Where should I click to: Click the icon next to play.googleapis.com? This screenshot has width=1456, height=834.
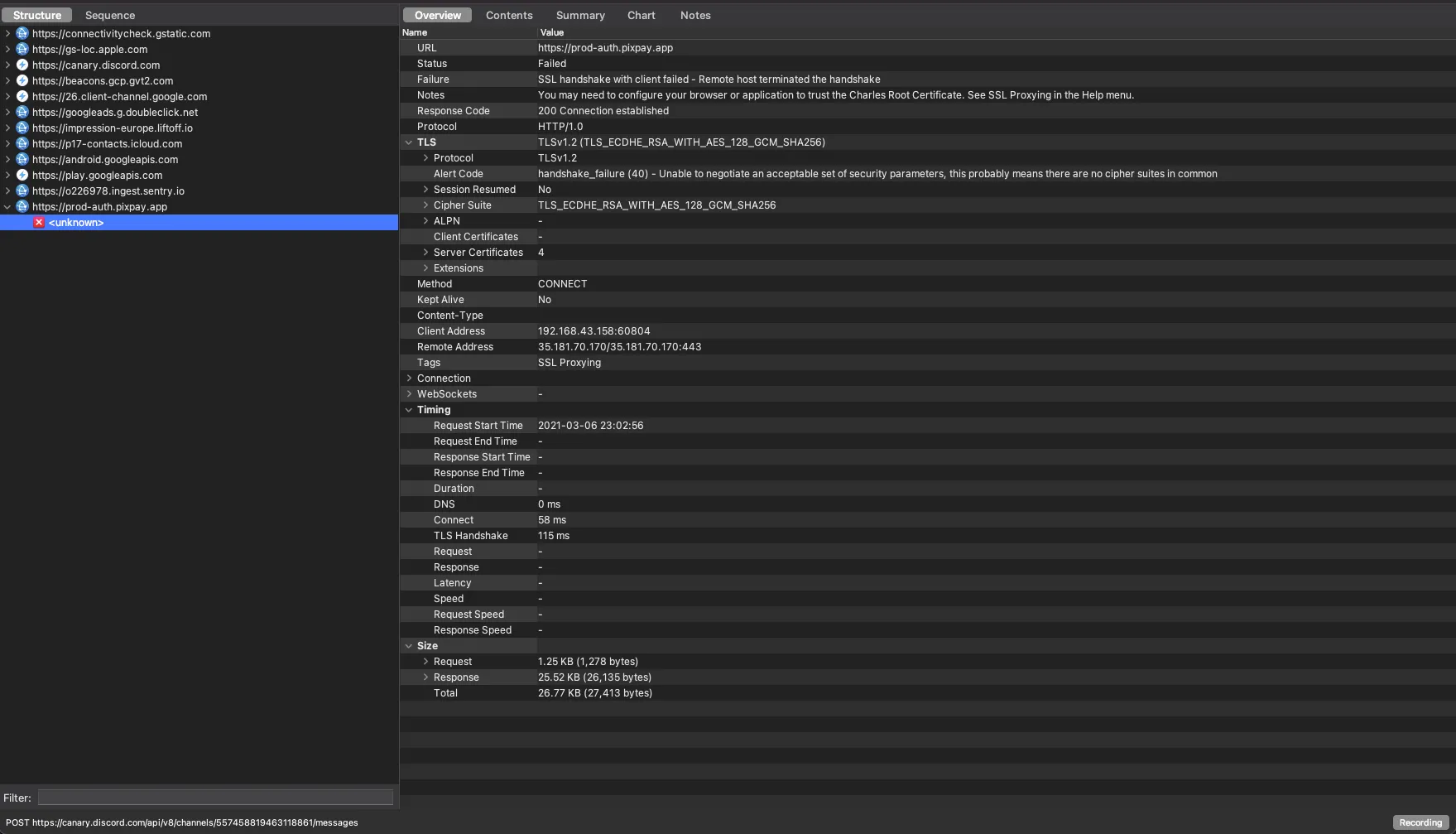(x=22, y=176)
